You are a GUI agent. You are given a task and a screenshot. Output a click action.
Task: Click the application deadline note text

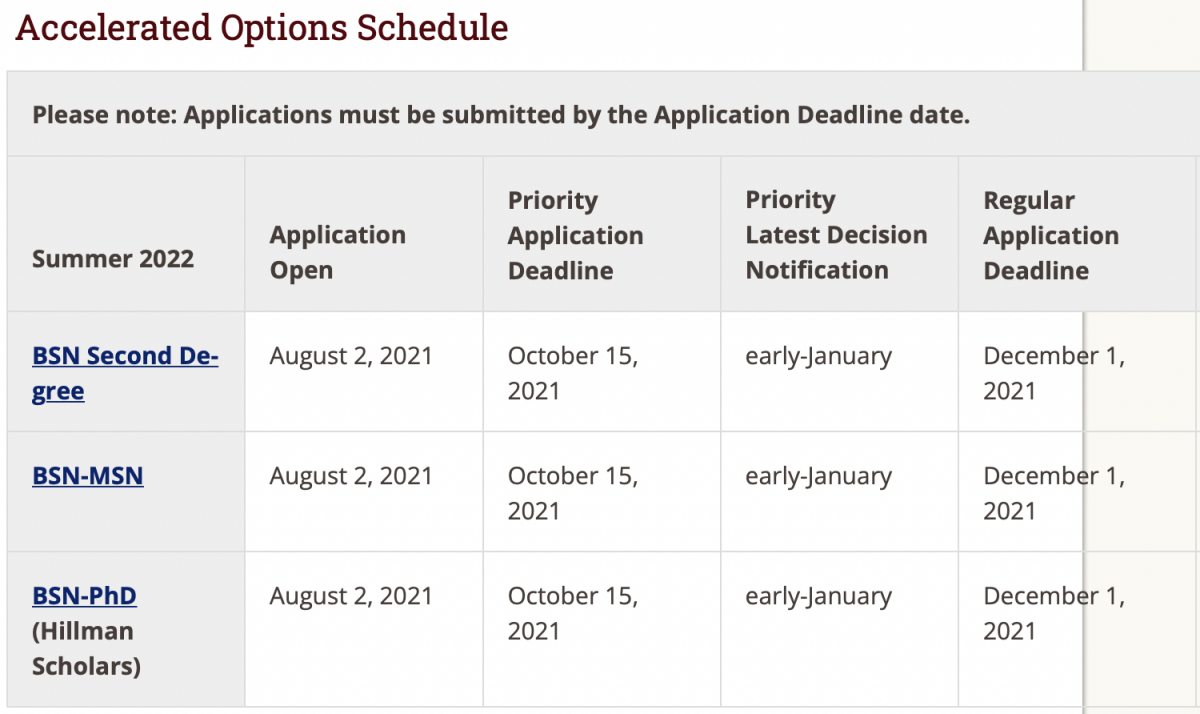501,115
